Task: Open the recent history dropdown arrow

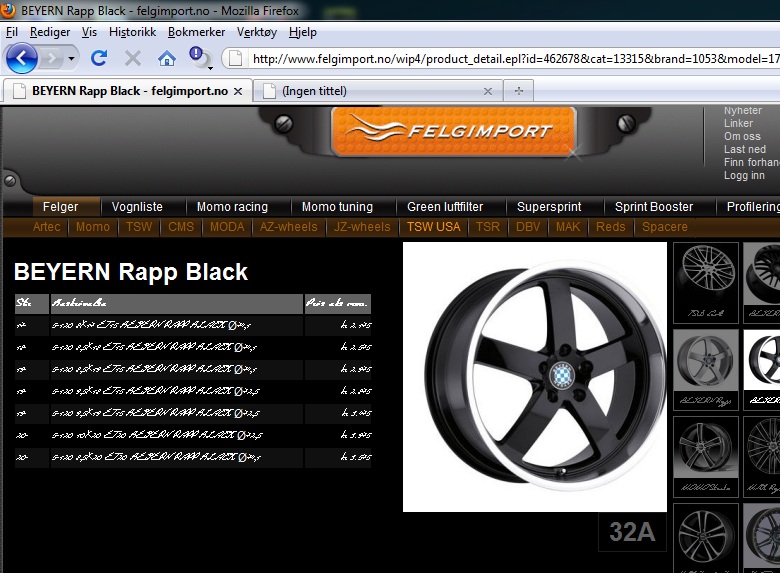Action: tap(72, 59)
